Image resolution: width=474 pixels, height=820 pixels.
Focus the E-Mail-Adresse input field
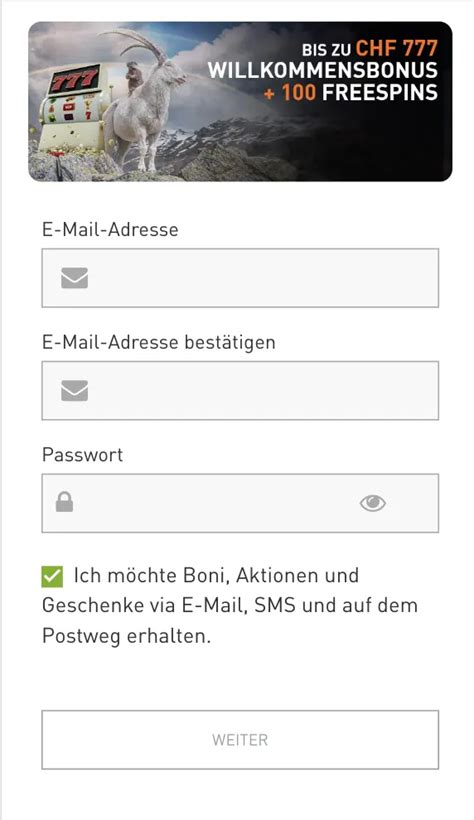pos(240,278)
